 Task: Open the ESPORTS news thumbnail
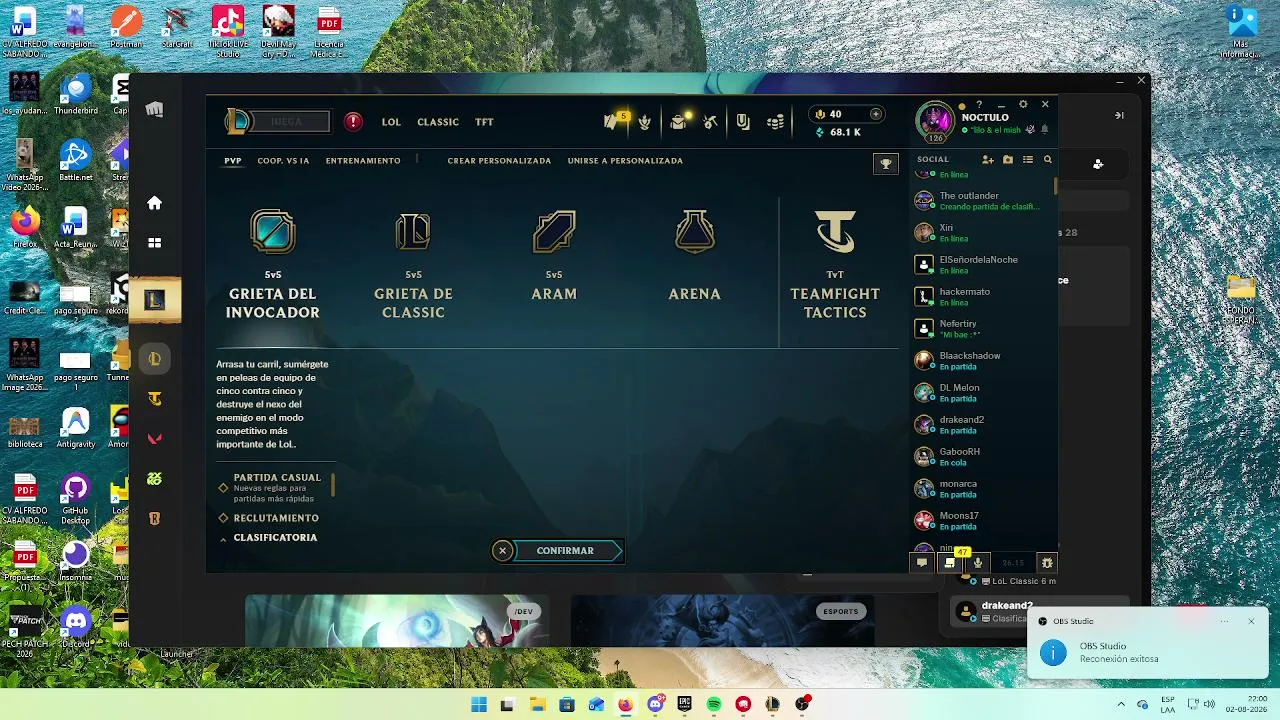coord(722,621)
